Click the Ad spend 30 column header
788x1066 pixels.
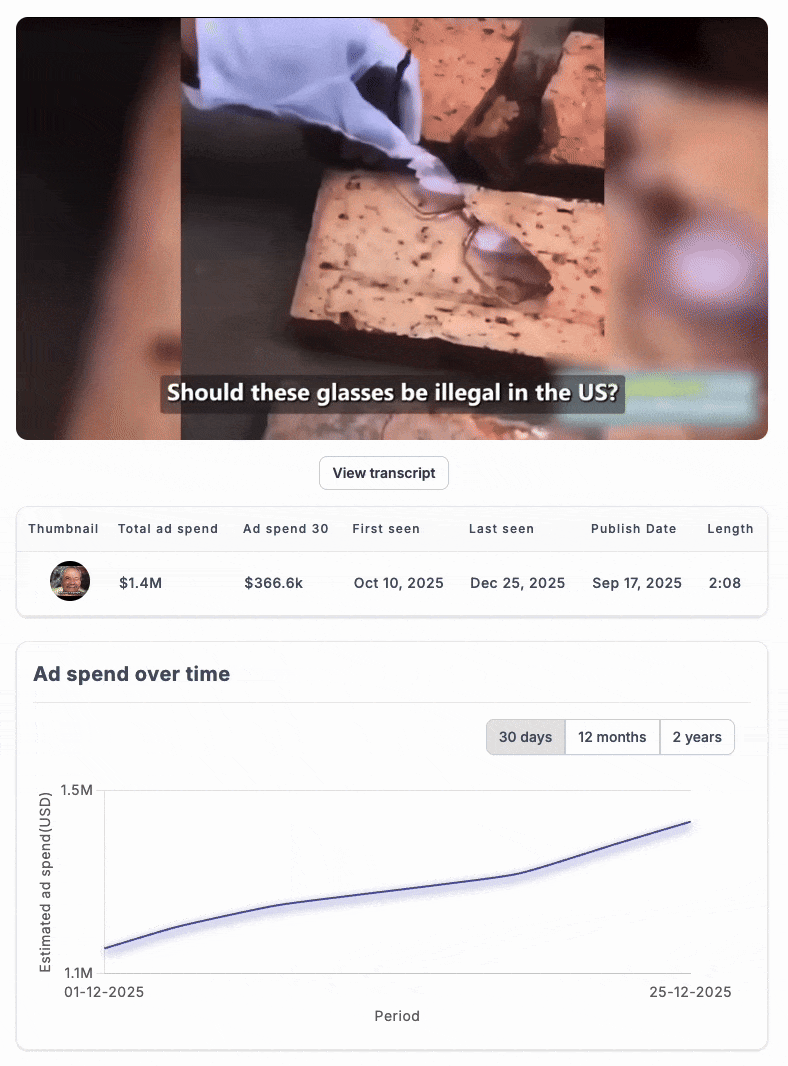[x=286, y=529]
